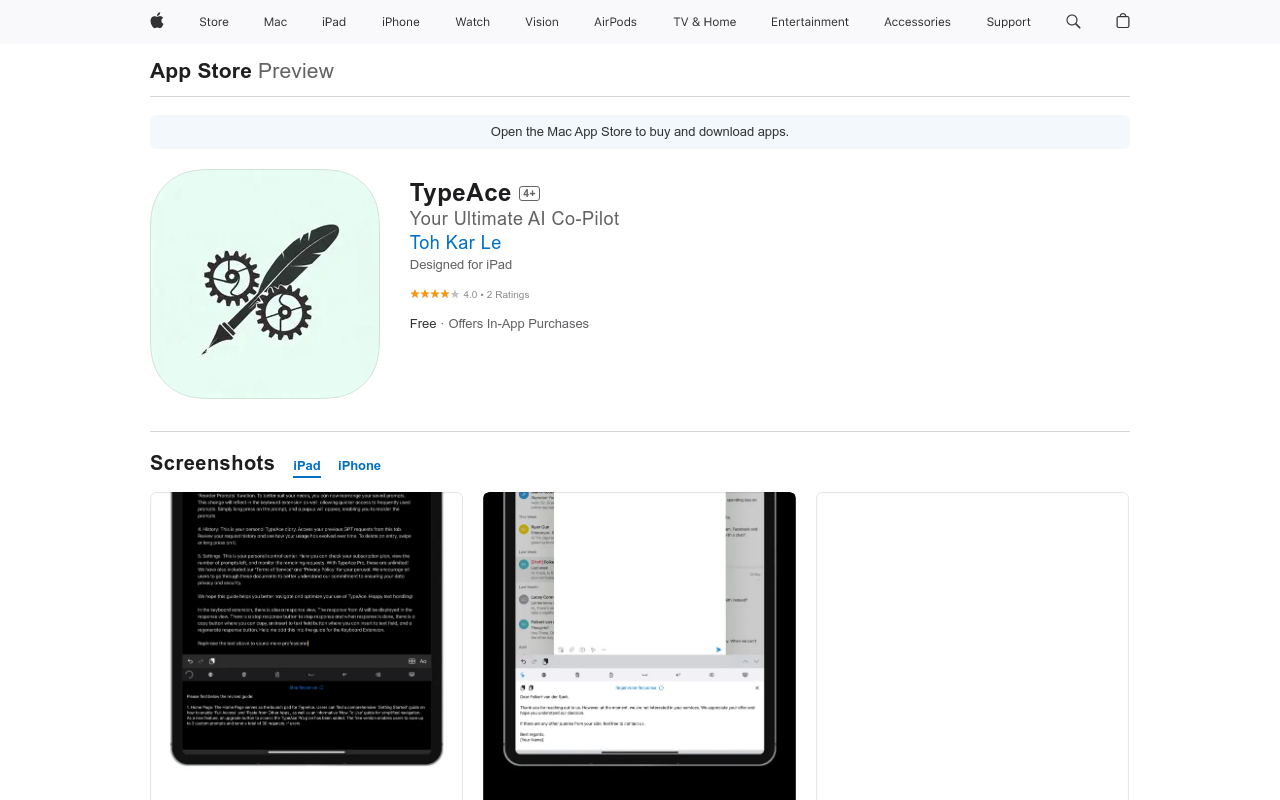Click '4.0 • 2 Ratings' text
Screen dimensions: 1280x800
(496, 295)
